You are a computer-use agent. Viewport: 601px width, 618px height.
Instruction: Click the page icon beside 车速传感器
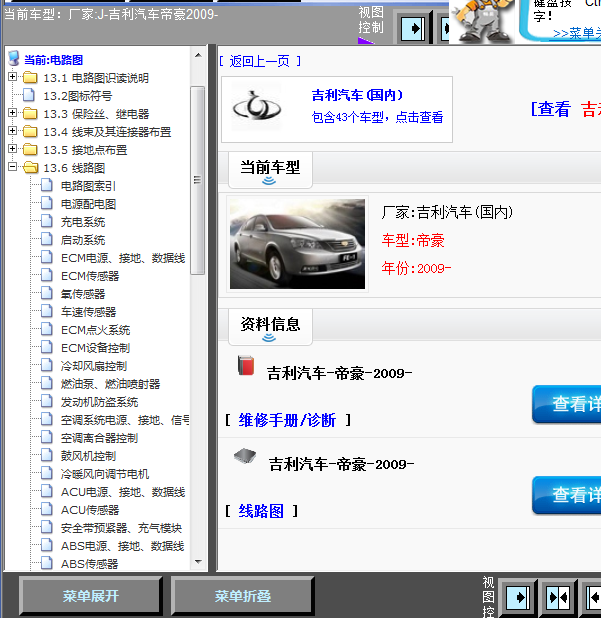tap(47, 311)
